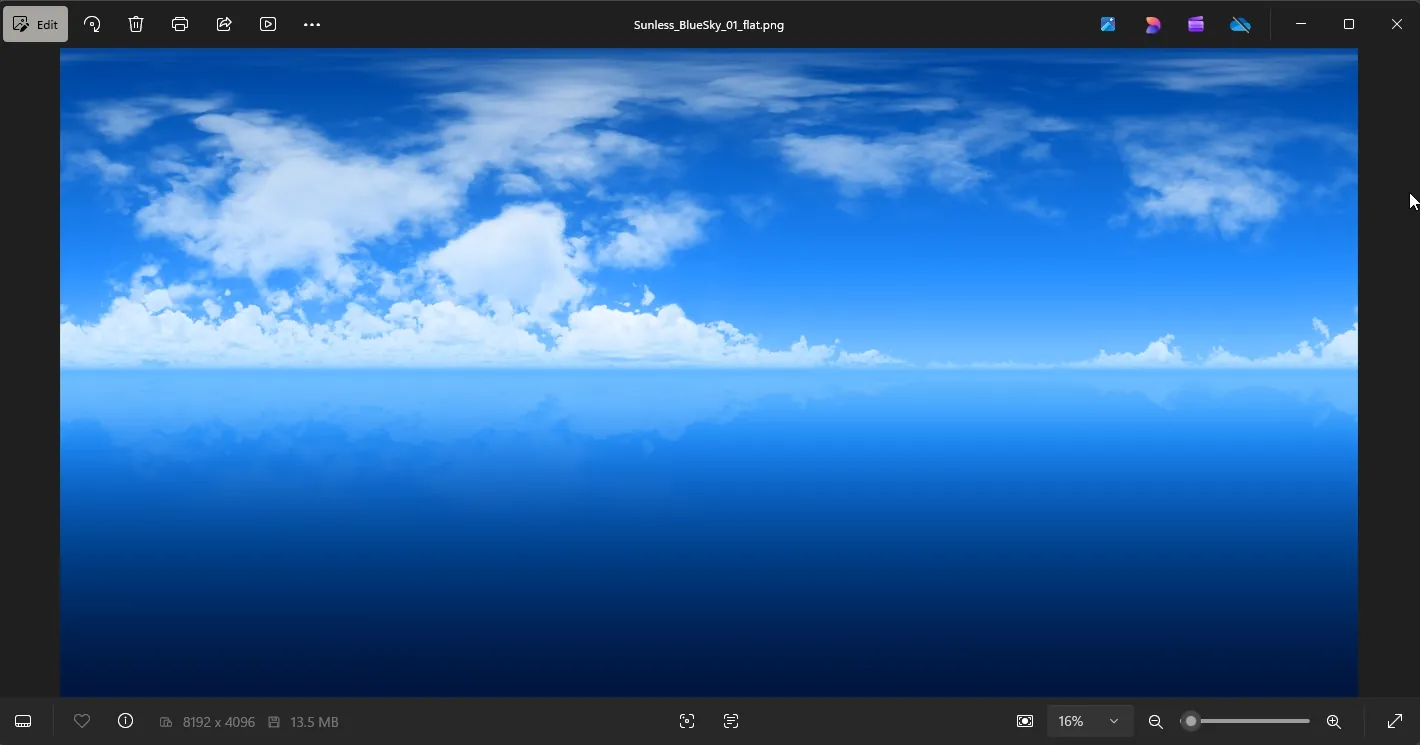Click the crossed-out OneDrive cloud icon
Image resolution: width=1420 pixels, height=745 pixels.
(x=1241, y=24)
